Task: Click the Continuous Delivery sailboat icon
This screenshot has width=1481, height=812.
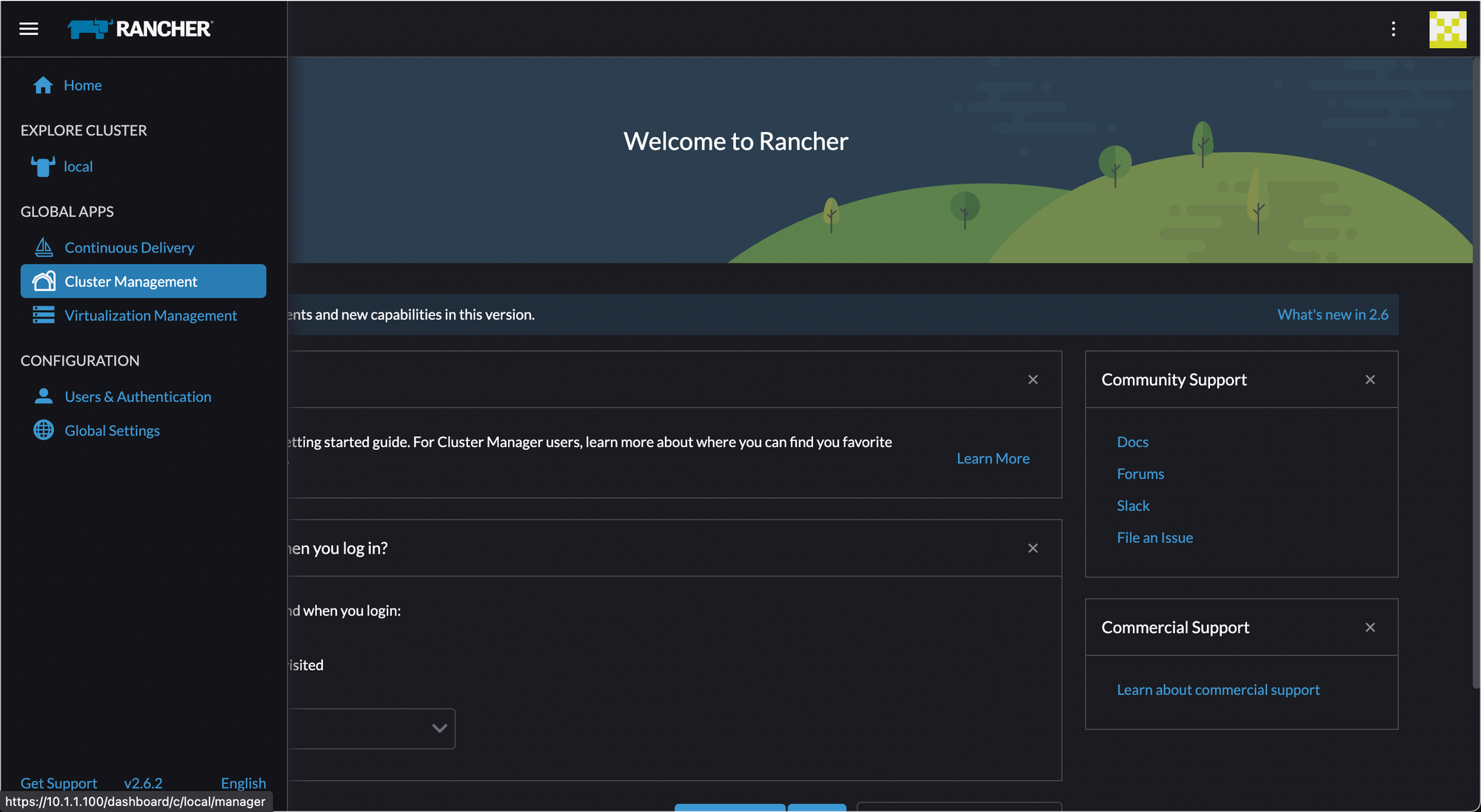Action: [44, 247]
